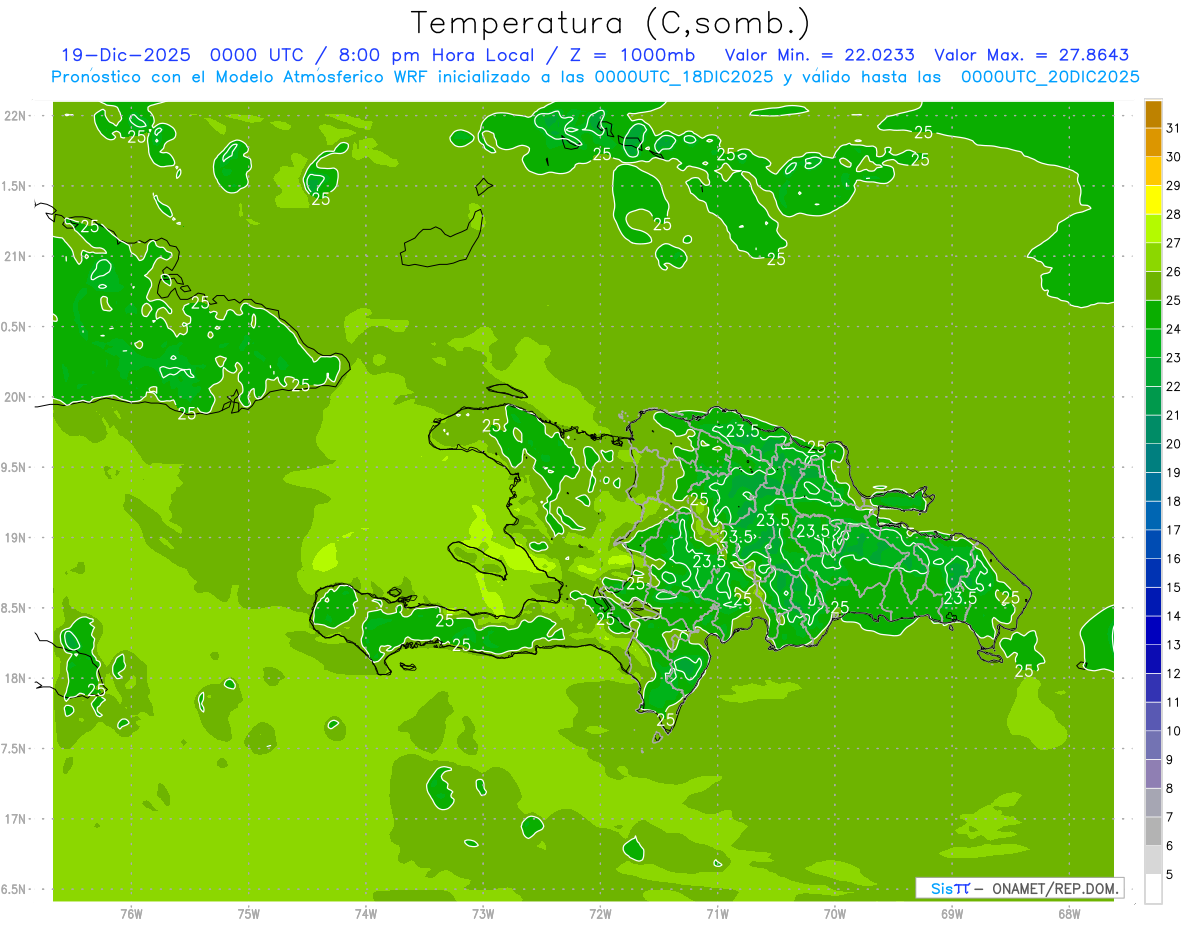Click the "SisTT – ONAMET/REP.DOM." label box
The width and height of the screenshot is (1200, 927).
(1021, 888)
